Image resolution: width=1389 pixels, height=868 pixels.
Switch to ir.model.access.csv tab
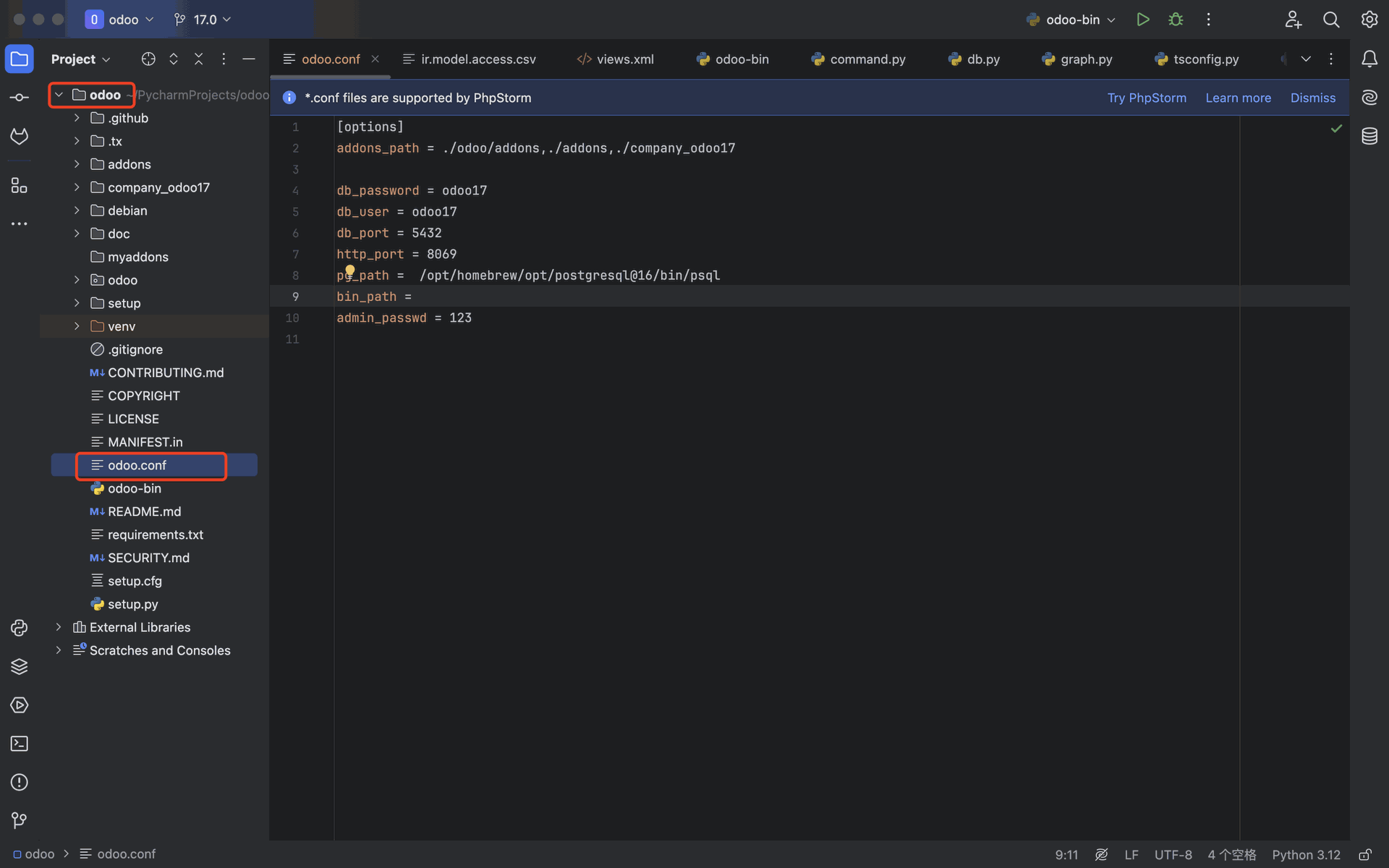(470, 59)
